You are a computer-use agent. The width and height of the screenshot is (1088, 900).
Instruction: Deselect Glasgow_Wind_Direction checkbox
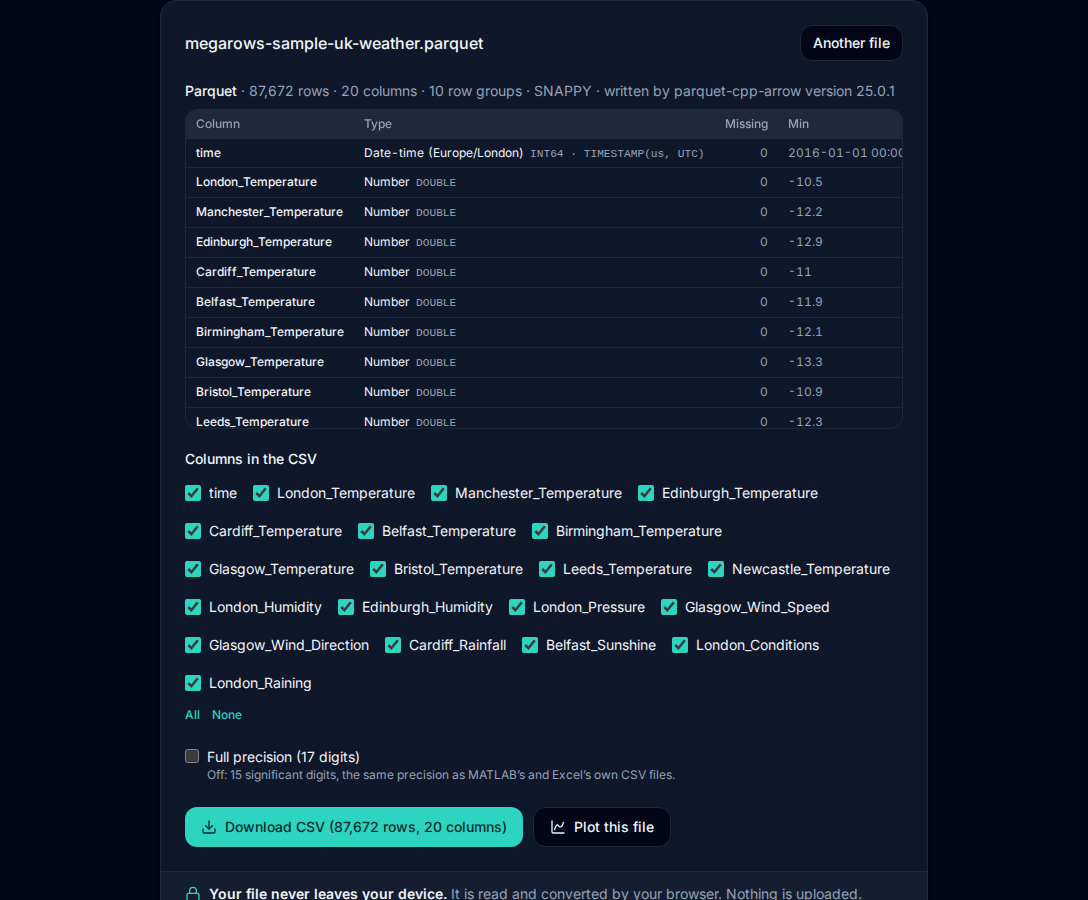(193, 645)
